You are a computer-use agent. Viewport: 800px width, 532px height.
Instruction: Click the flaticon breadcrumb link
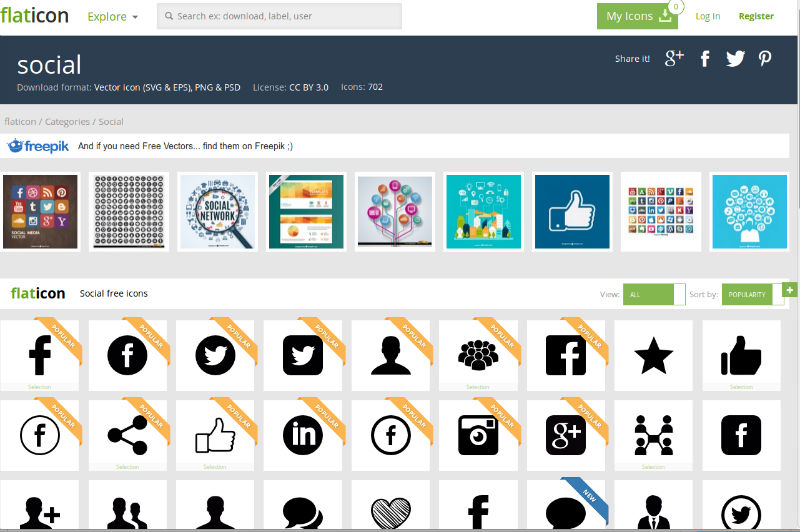[20, 121]
